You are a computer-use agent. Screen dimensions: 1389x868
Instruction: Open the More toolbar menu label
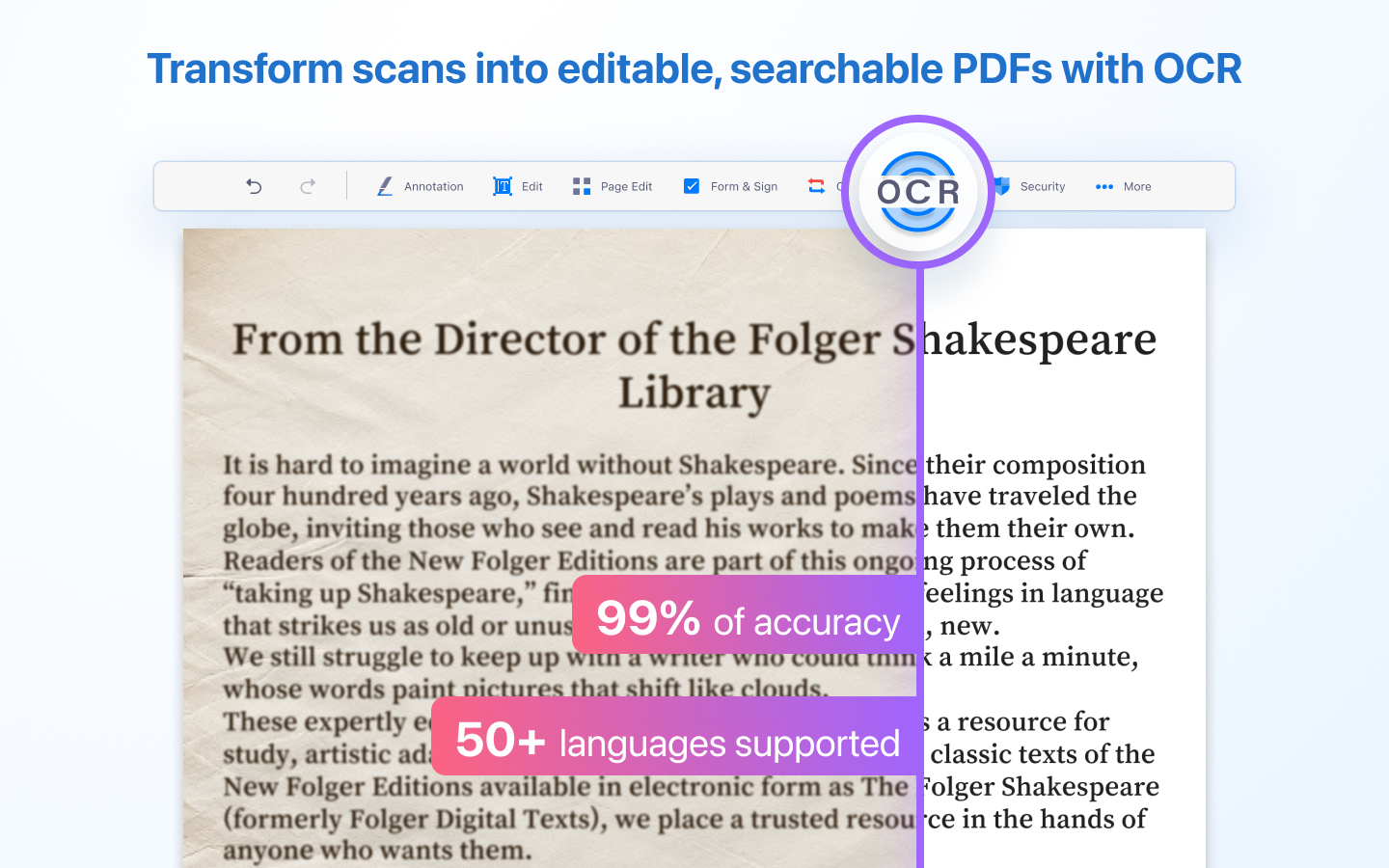click(1137, 186)
